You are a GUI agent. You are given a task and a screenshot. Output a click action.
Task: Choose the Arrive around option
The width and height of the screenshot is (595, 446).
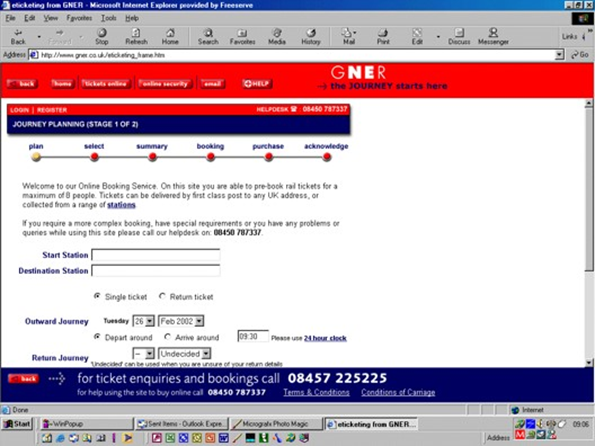point(167,337)
